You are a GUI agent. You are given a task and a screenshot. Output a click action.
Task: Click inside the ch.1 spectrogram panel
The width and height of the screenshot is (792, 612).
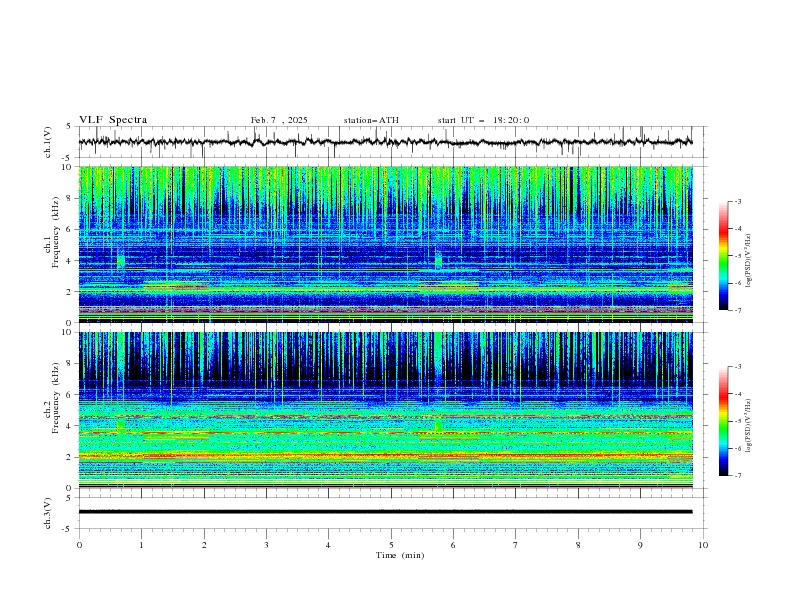(385, 244)
